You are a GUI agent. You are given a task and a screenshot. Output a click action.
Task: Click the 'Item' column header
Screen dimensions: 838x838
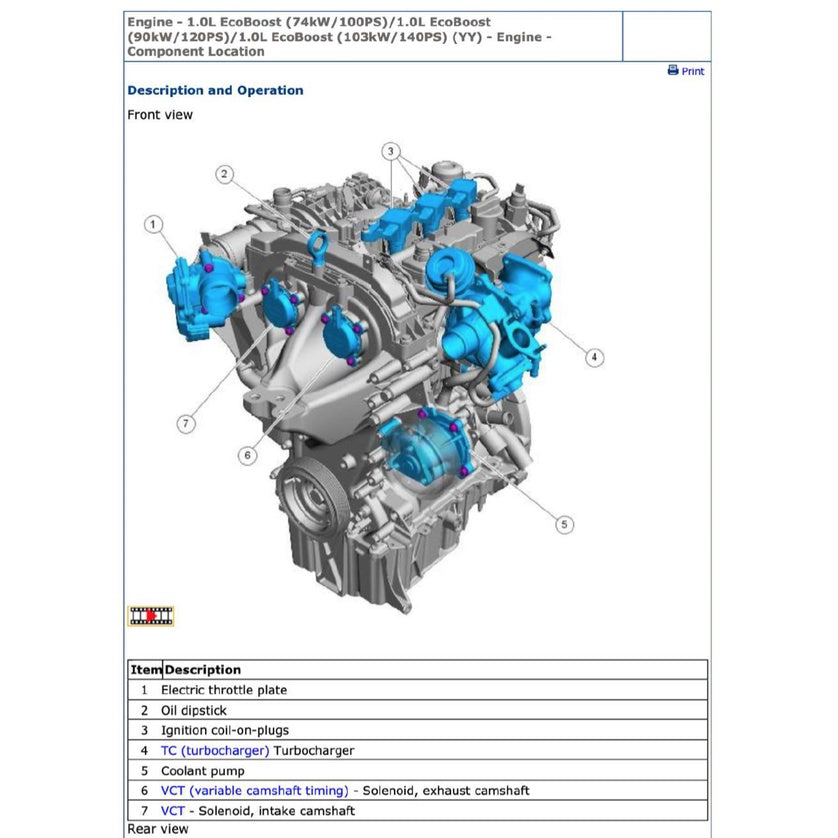click(146, 670)
